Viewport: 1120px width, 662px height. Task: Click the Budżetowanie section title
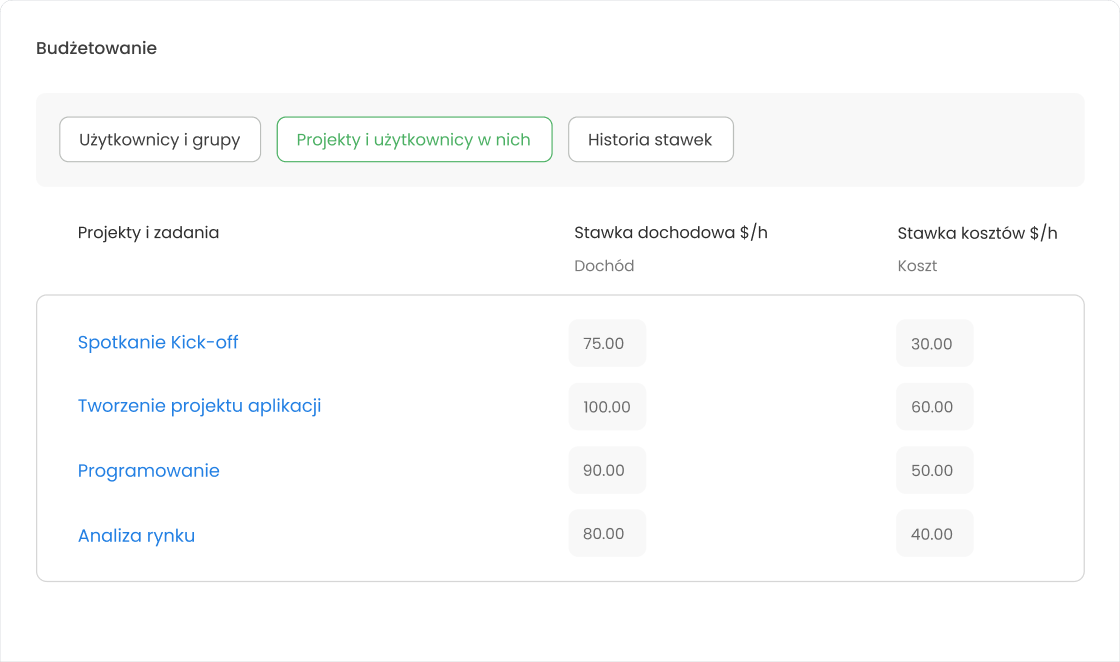point(96,48)
